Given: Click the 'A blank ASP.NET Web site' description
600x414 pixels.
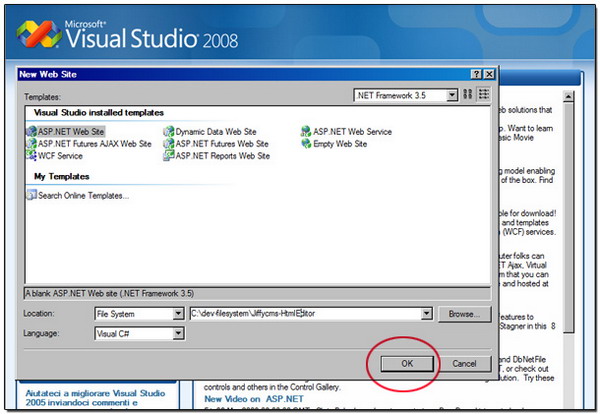Looking at the screenshot, I should tap(109, 293).
